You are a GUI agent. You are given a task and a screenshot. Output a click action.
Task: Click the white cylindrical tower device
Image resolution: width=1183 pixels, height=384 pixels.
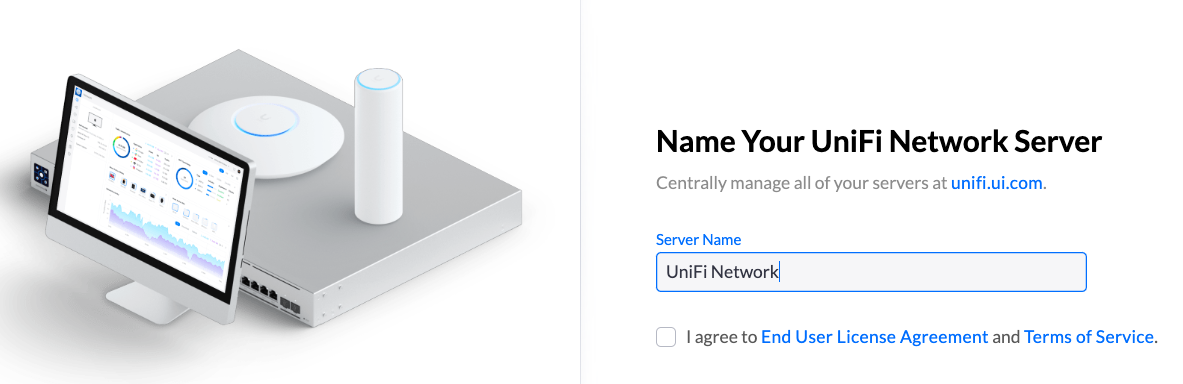[x=379, y=146]
